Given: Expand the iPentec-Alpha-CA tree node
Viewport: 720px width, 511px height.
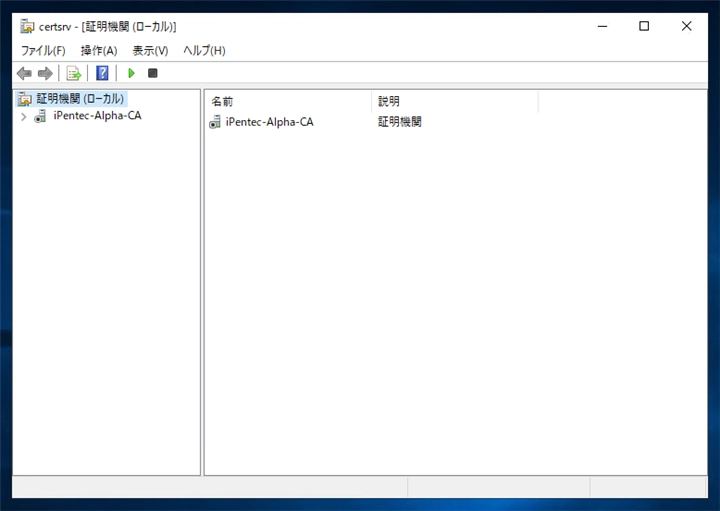Looking at the screenshot, I should [24, 117].
